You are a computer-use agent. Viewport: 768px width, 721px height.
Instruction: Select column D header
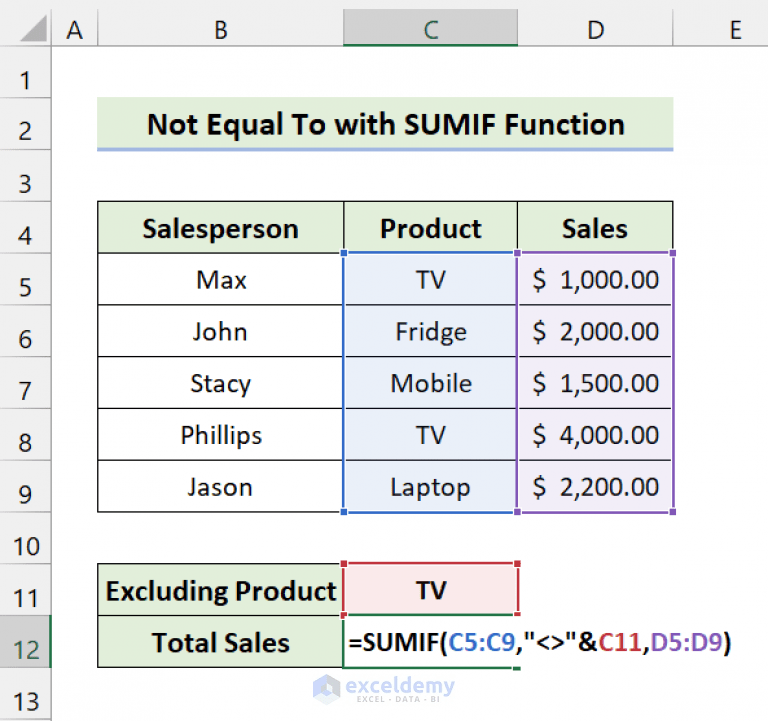click(x=595, y=29)
